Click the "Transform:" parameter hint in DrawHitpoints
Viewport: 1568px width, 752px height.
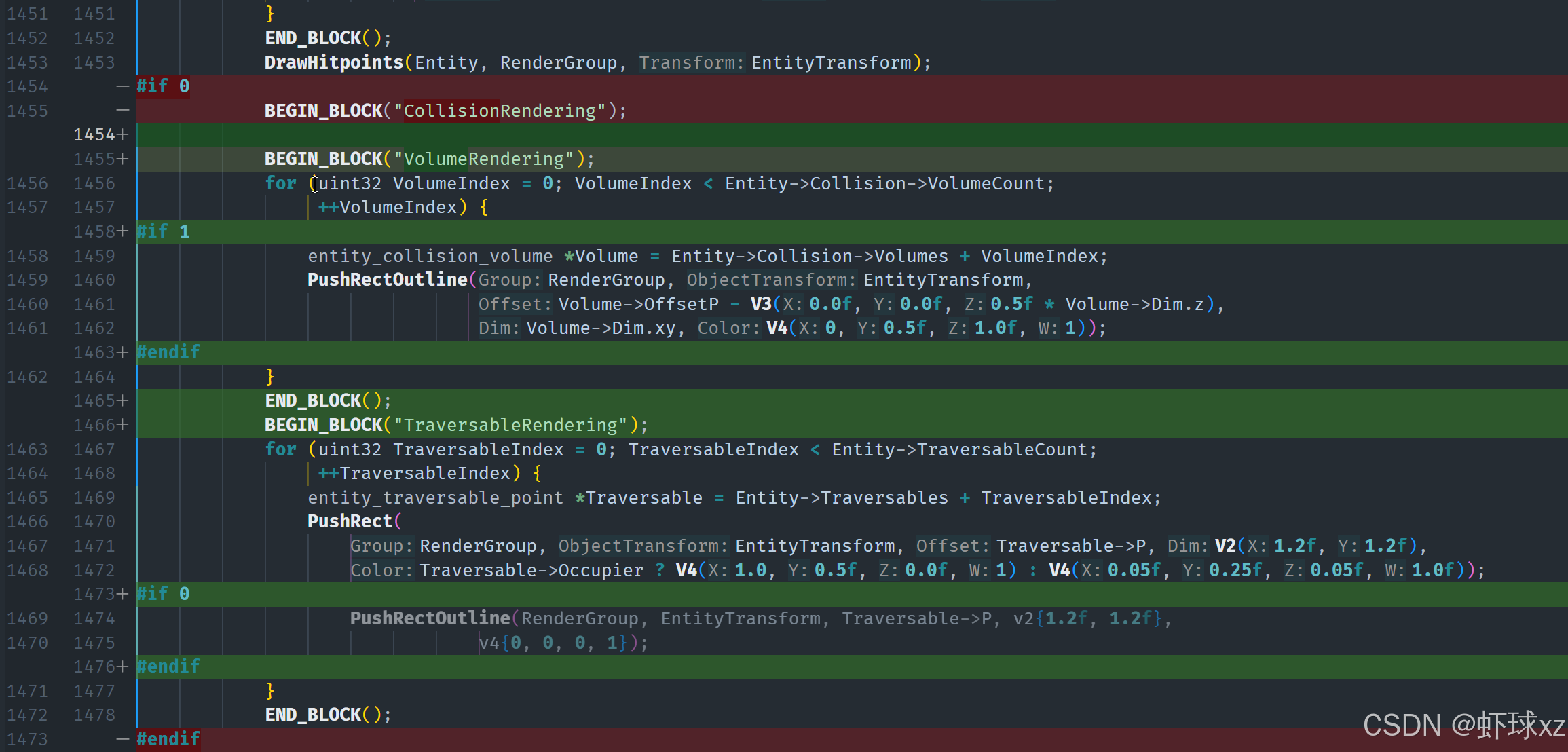point(691,62)
